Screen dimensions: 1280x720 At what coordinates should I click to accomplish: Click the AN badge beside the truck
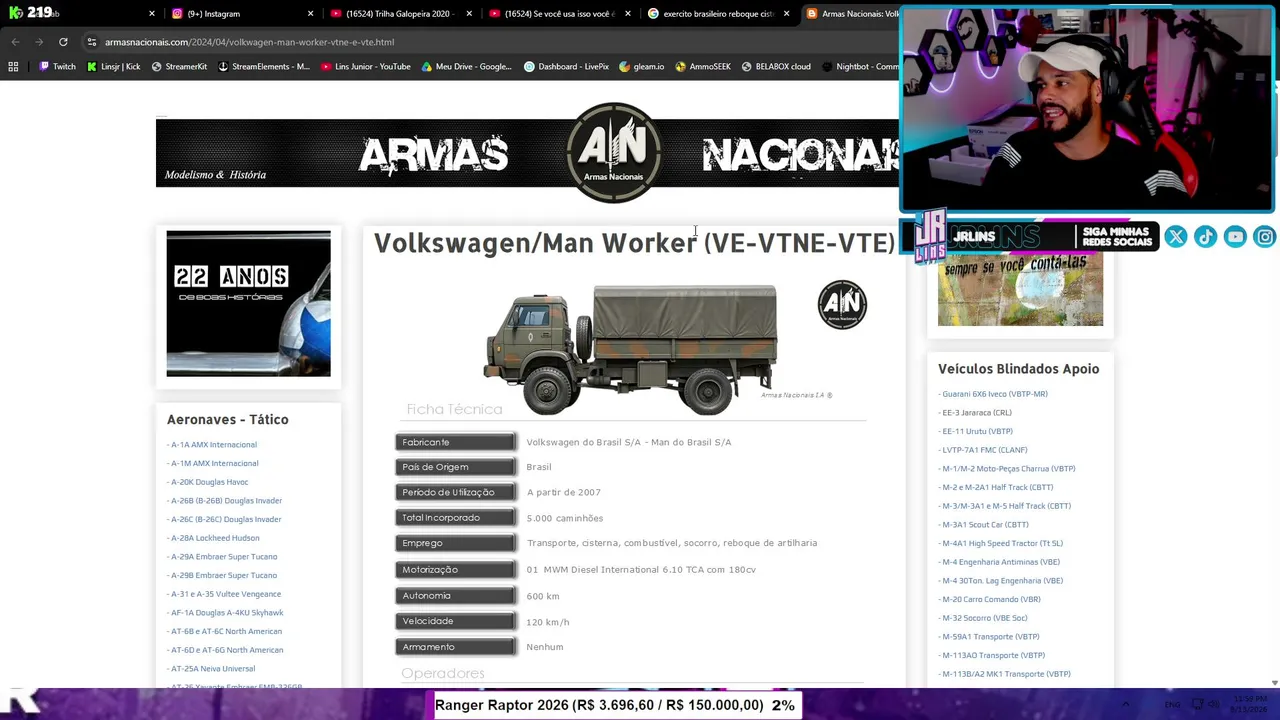842,305
